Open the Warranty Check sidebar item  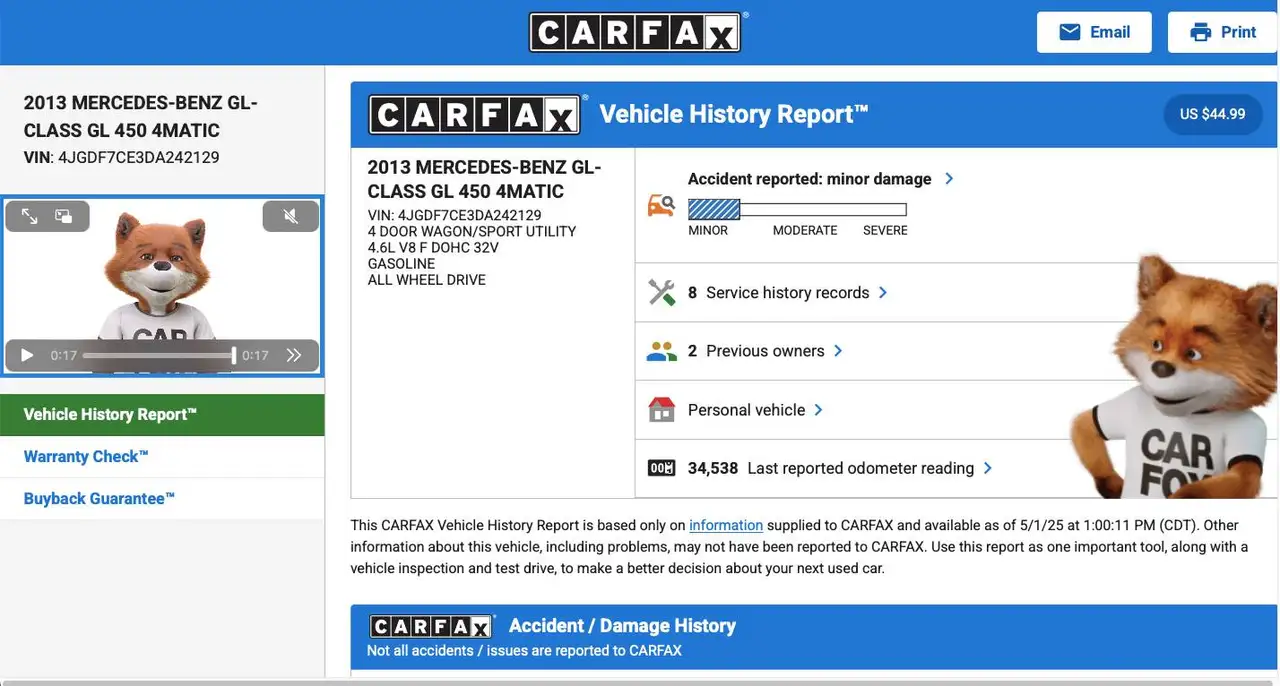(162, 457)
